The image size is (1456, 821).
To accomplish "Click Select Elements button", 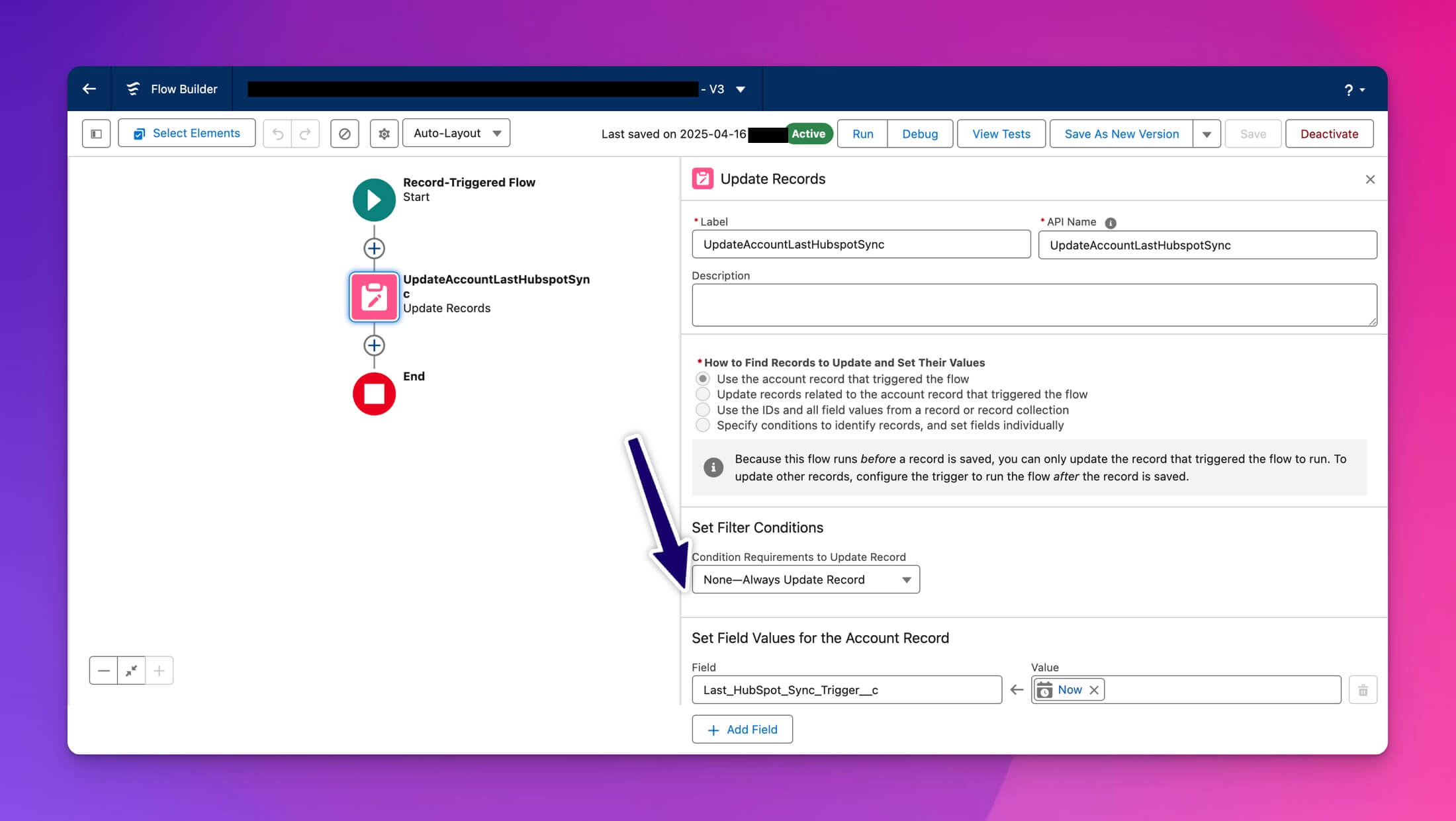I will 187,133.
